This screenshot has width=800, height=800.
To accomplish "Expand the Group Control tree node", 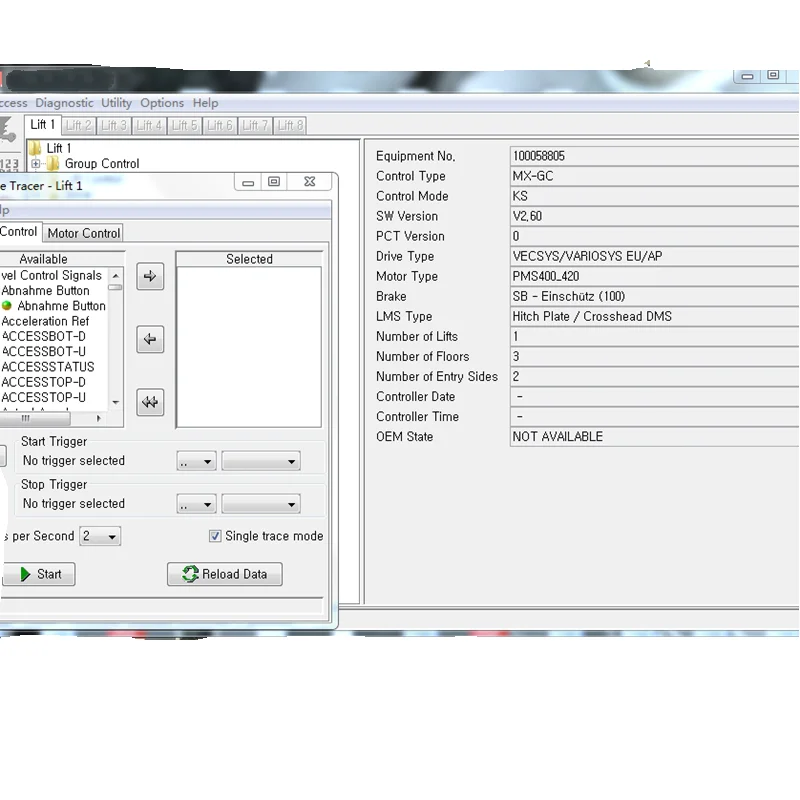I will (35, 164).
